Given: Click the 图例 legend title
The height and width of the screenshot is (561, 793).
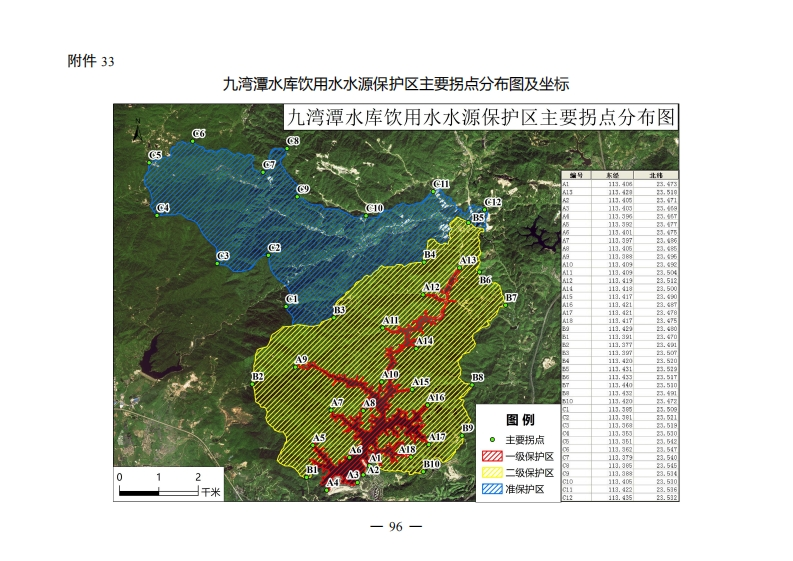Looking at the screenshot, I should tap(520, 420).
